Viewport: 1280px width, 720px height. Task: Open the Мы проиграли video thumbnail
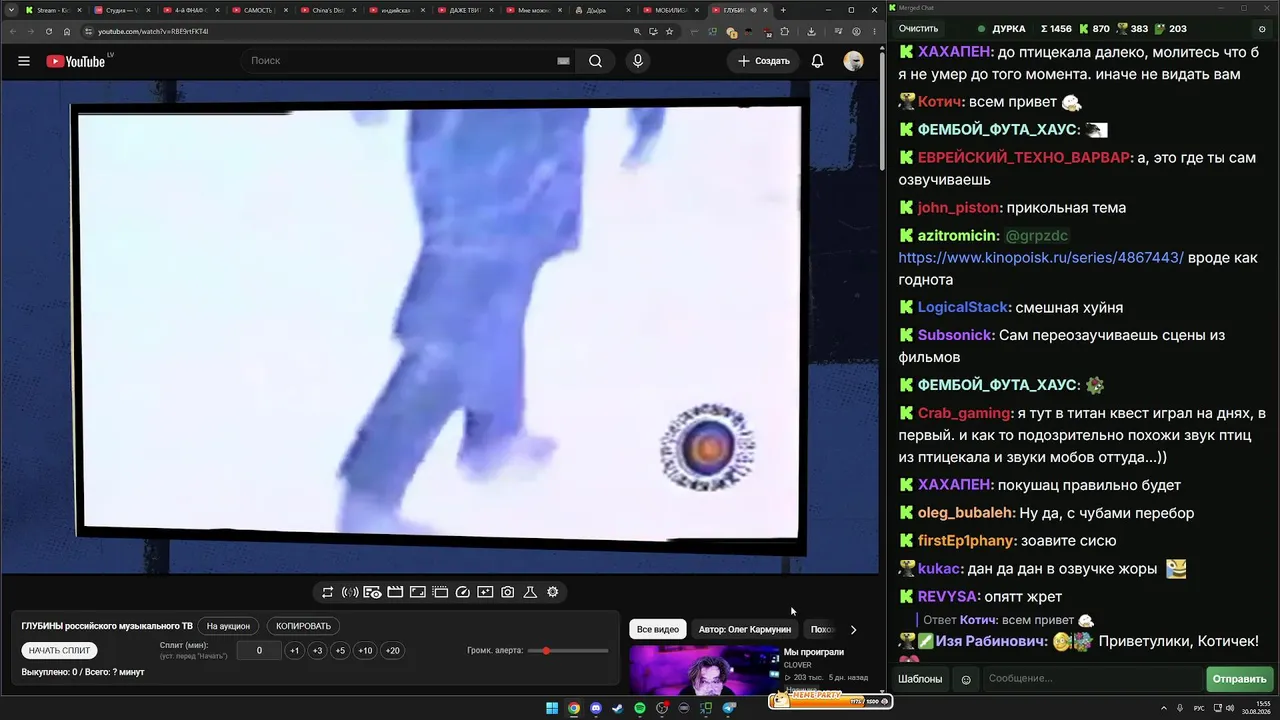point(704,670)
